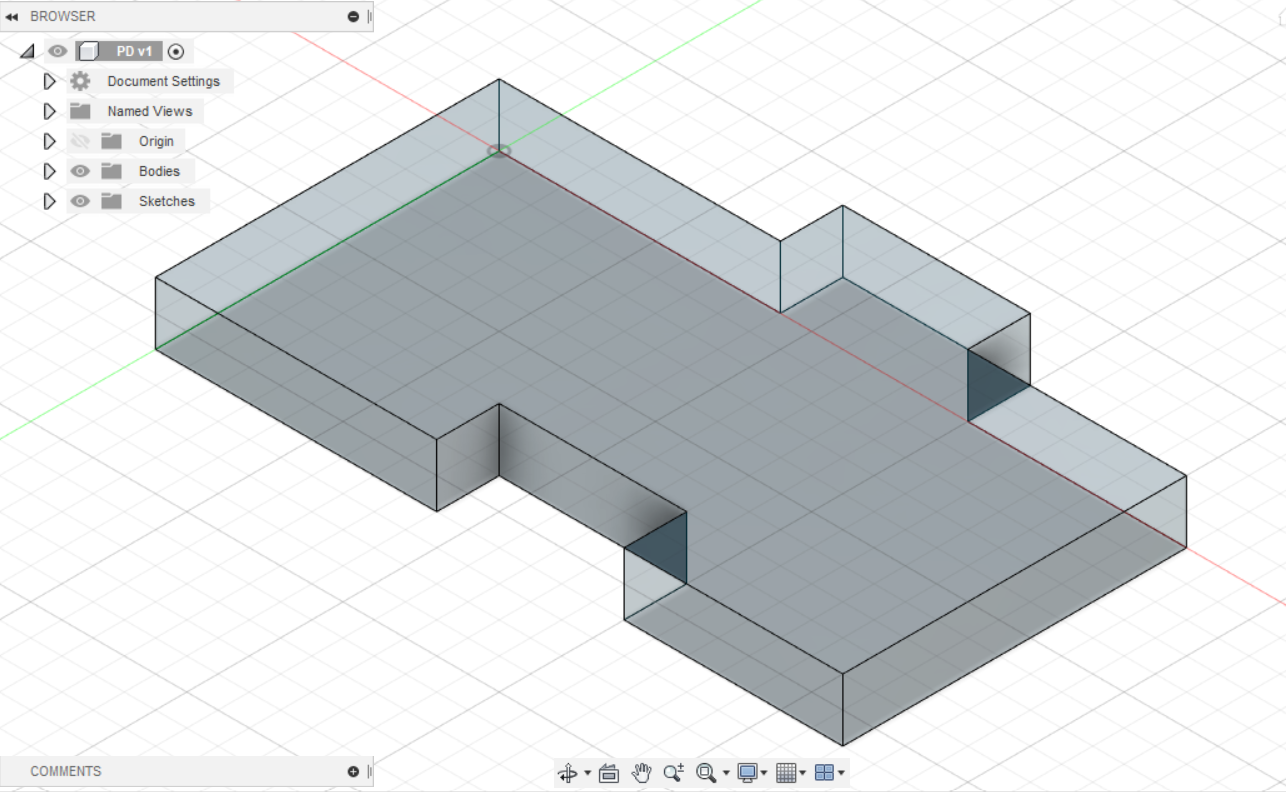This screenshot has width=1286, height=792.
Task: Collapse the PD v1 root node
Action: 27,51
